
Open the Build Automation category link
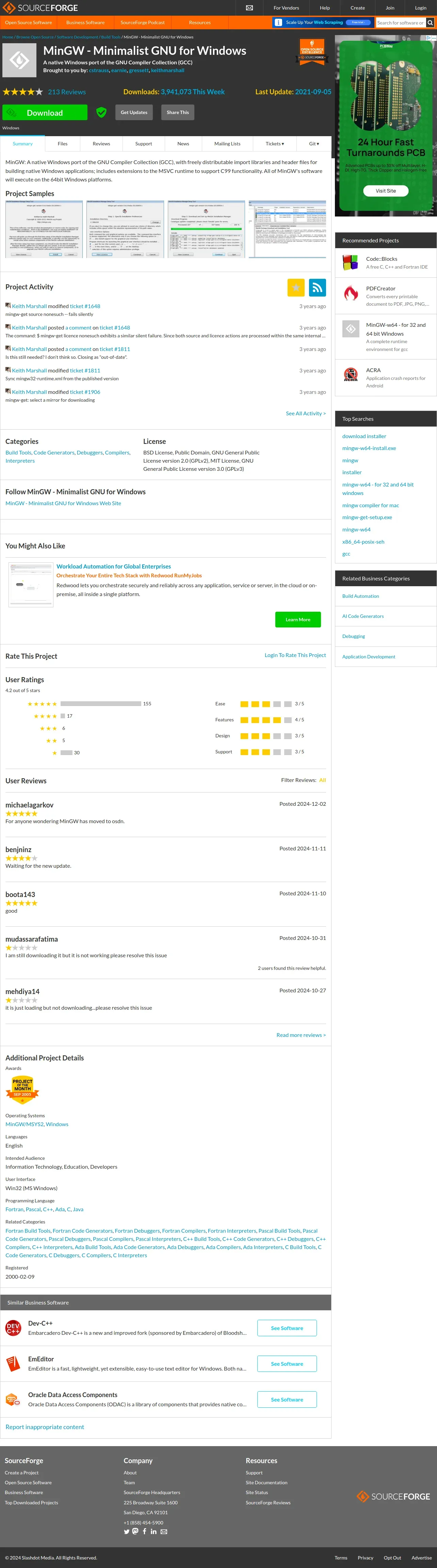coord(360,596)
